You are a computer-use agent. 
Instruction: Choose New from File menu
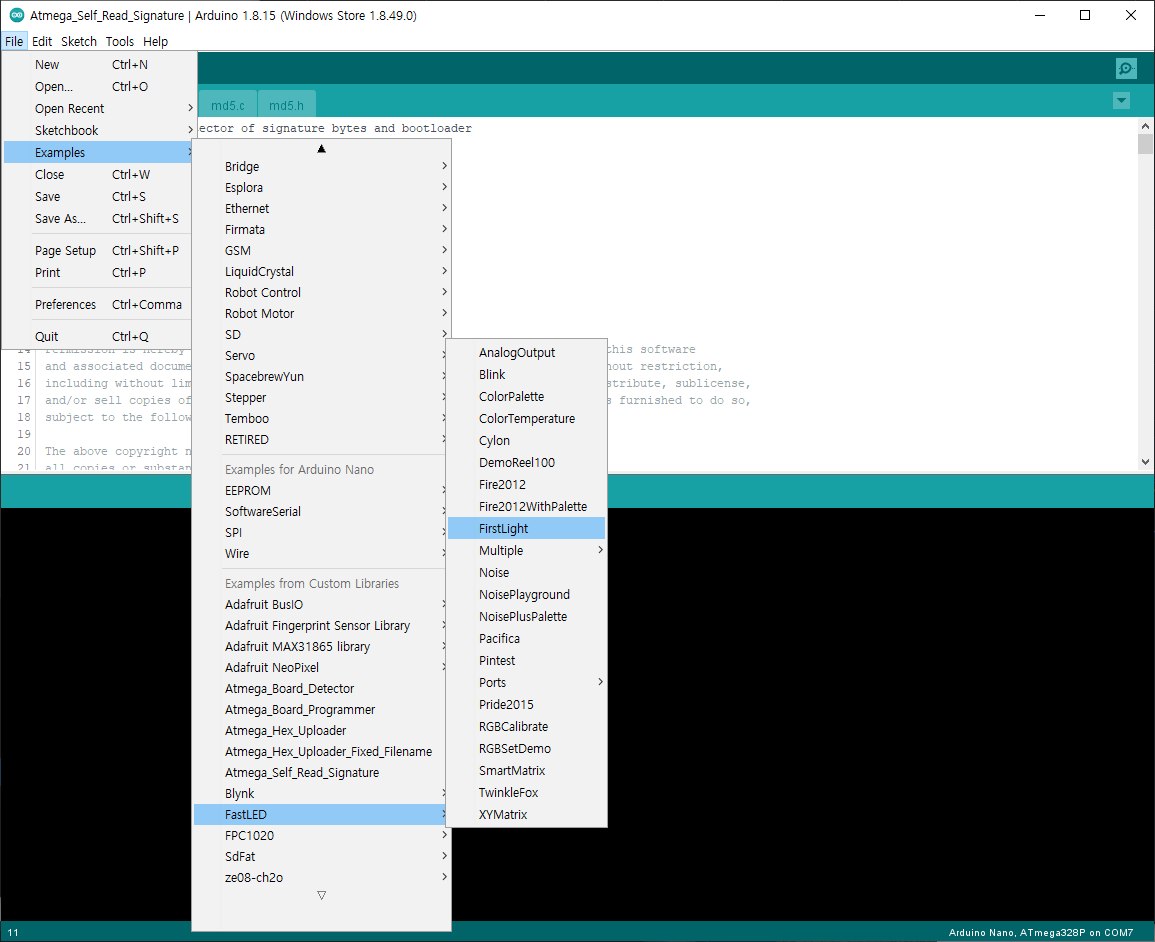pyautogui.click(x=99, y=65)
